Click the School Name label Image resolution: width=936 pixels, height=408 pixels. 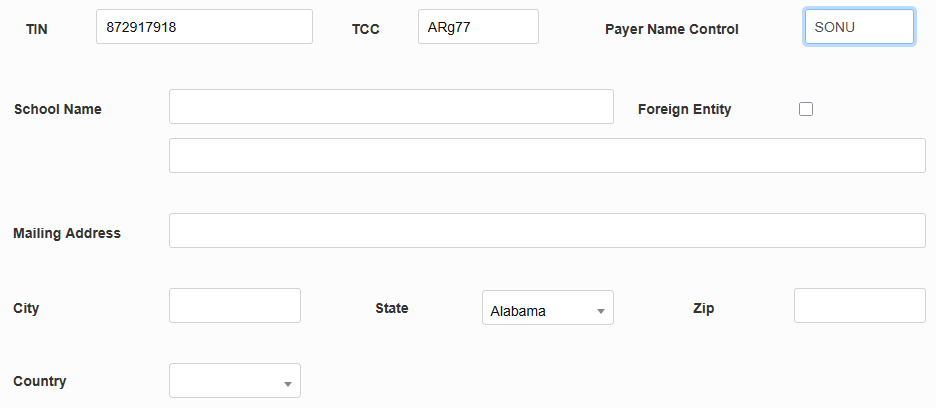pos(58,109)
